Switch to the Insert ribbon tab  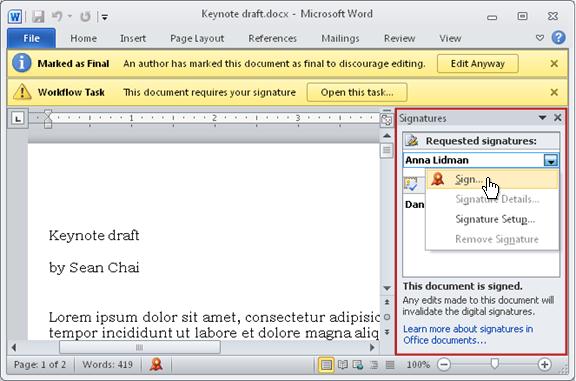[133, 38]
